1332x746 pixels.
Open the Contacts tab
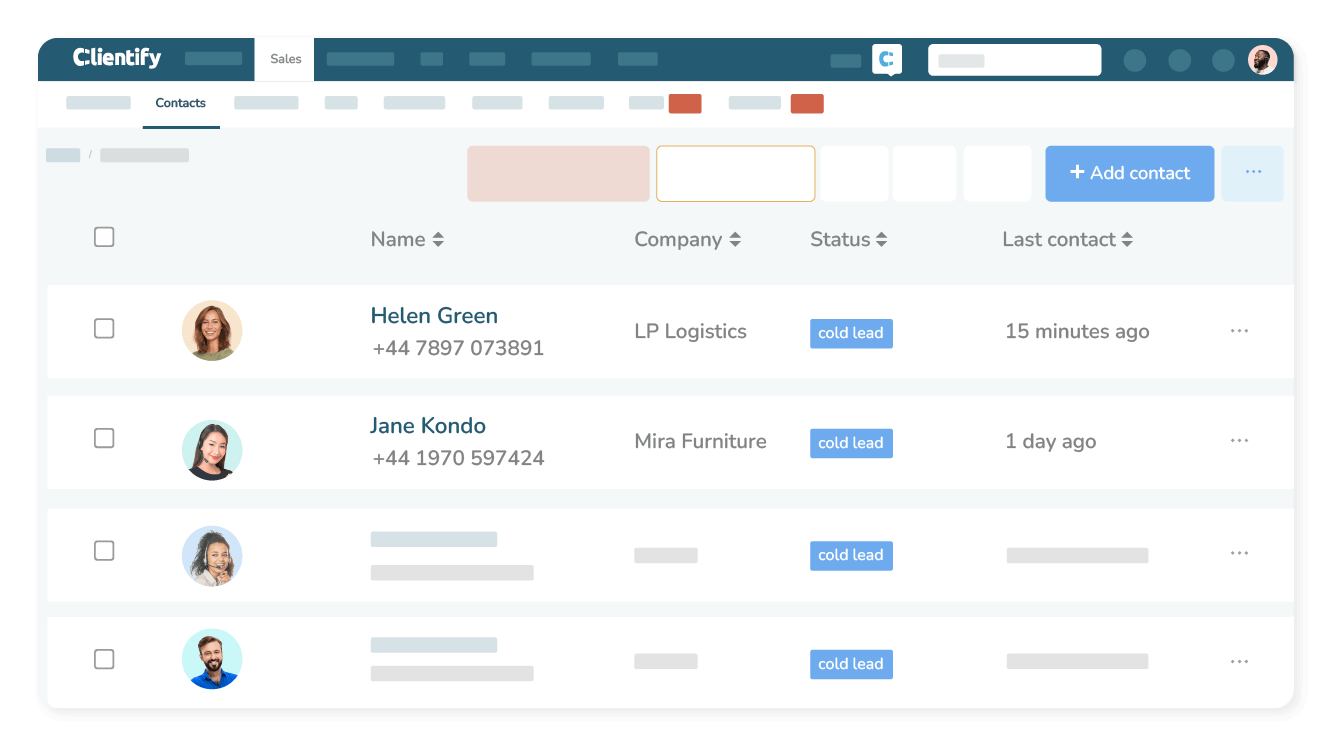coord(180,103)
